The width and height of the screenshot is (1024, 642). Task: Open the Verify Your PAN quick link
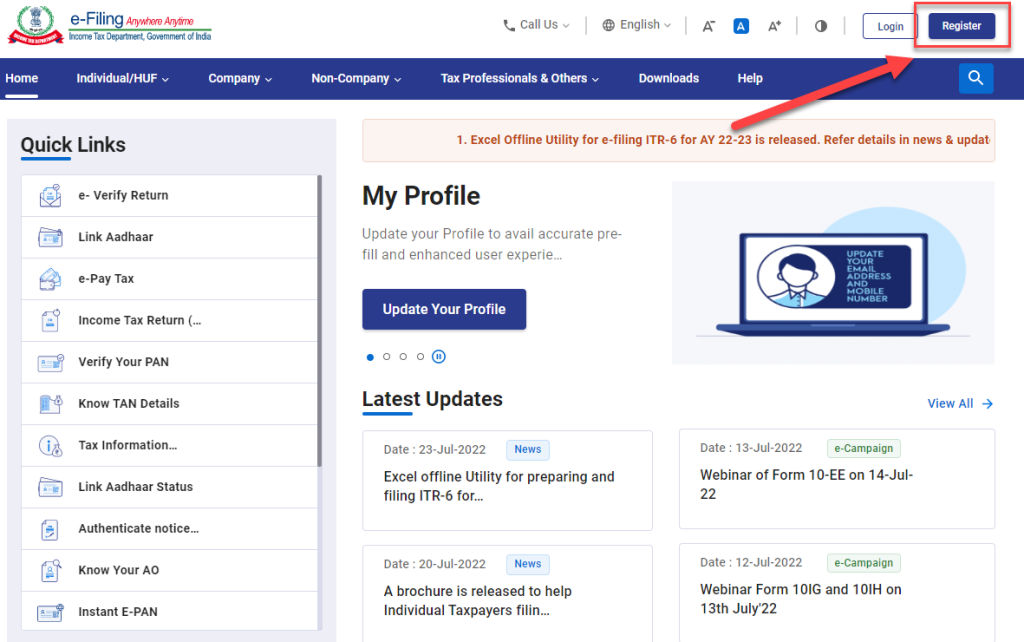[x=169, y=362]
